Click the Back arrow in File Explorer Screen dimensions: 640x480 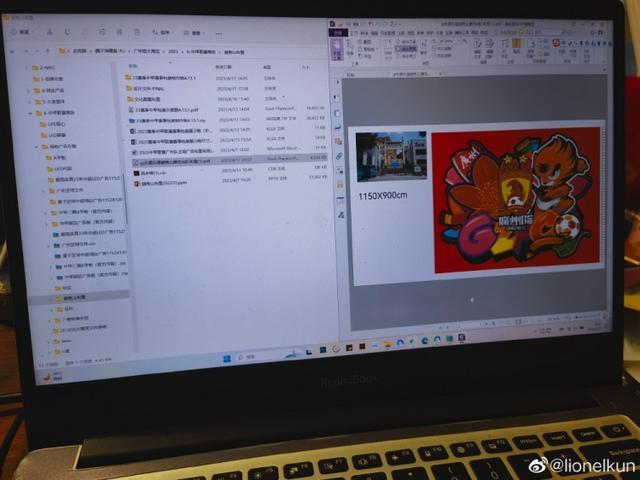click(12, 51)
